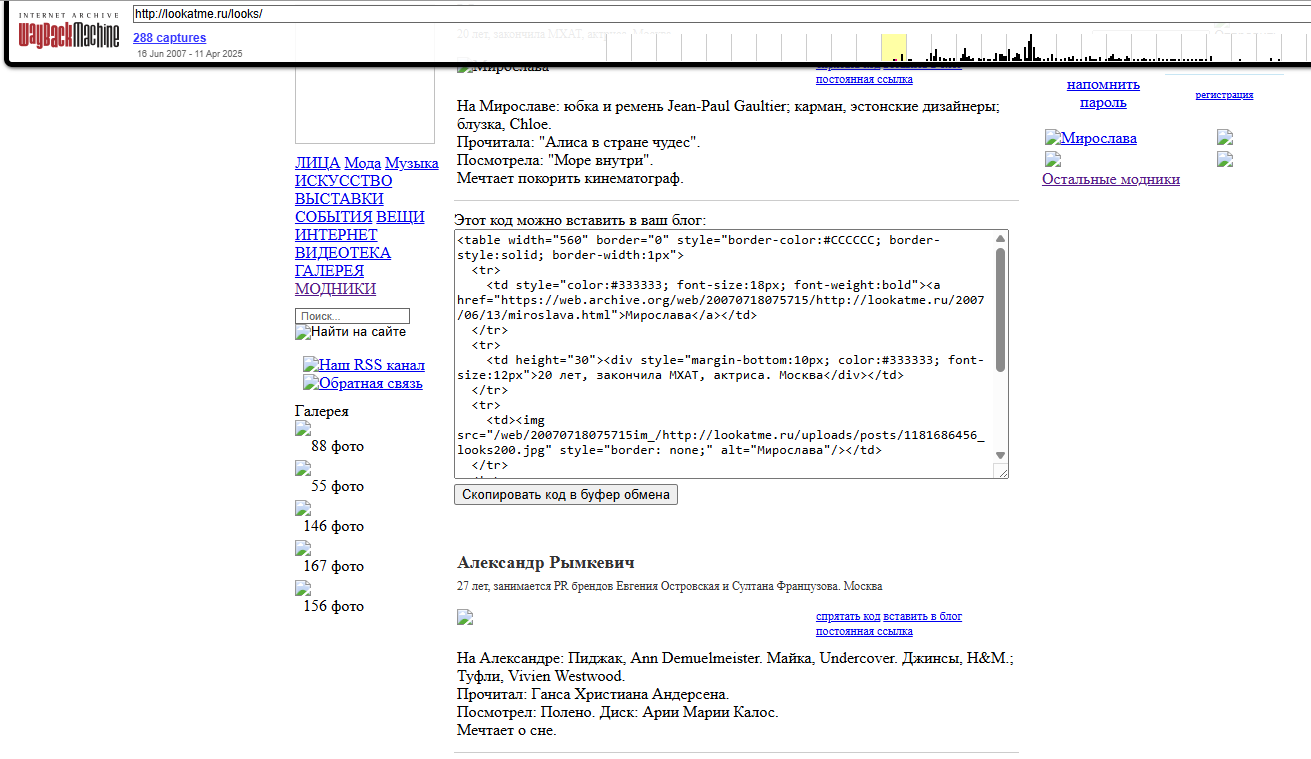
Task: Select the line starting 27 лет, занимается PR
Action: click(x=670, y=586)
